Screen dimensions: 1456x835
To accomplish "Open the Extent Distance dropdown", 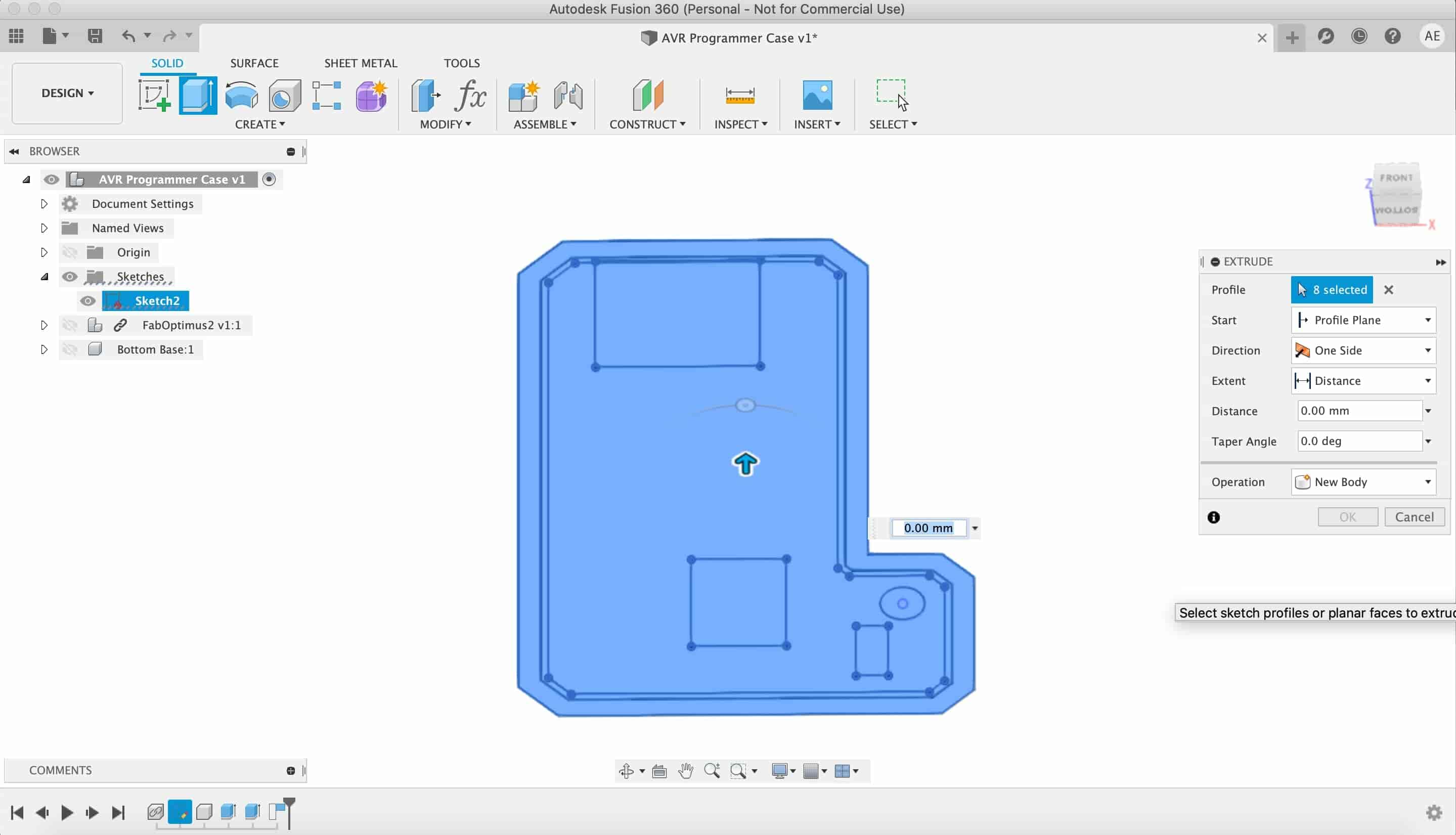I will tap(1363, 381).
